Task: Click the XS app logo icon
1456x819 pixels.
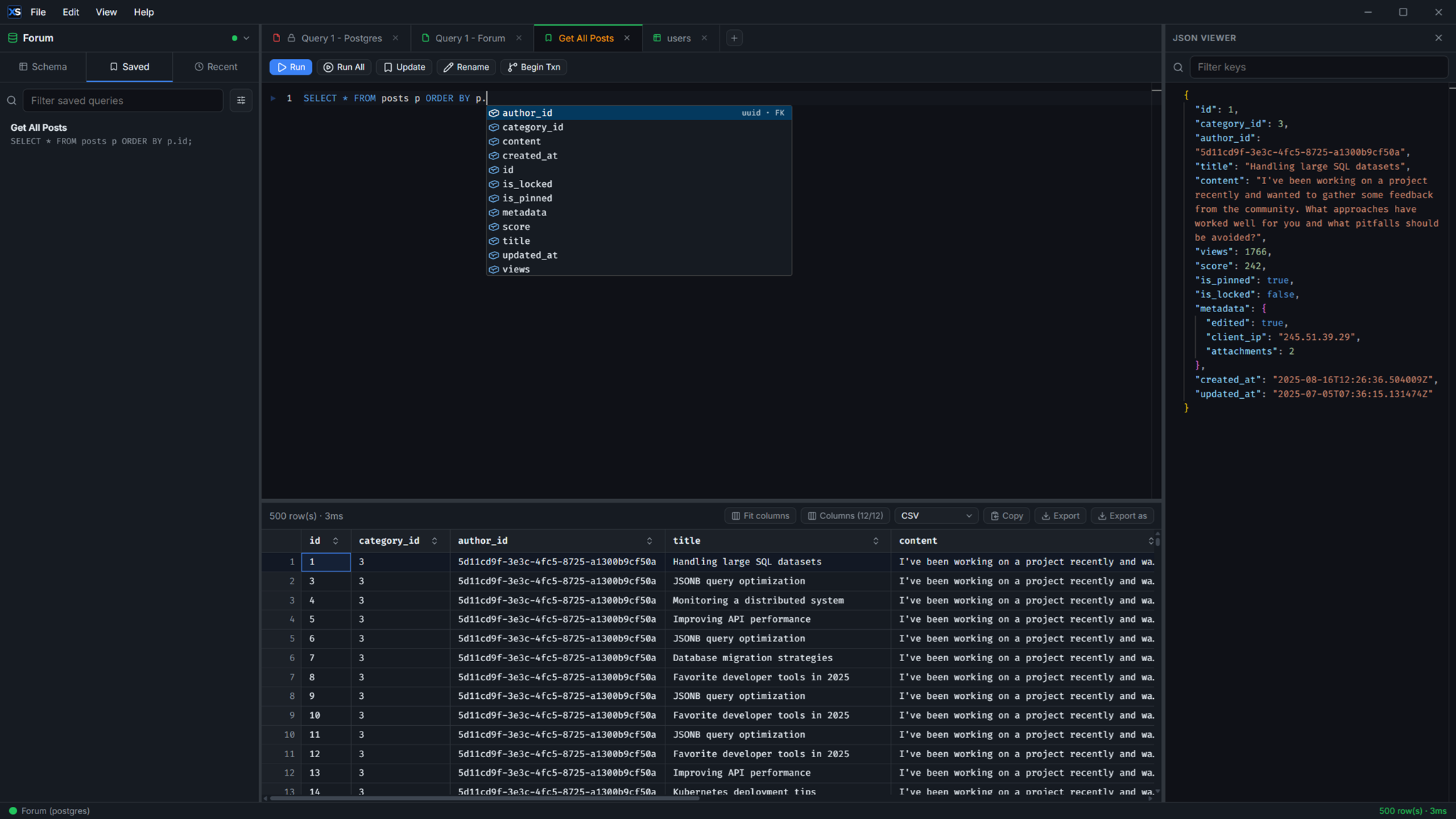Action: point(14,12)
